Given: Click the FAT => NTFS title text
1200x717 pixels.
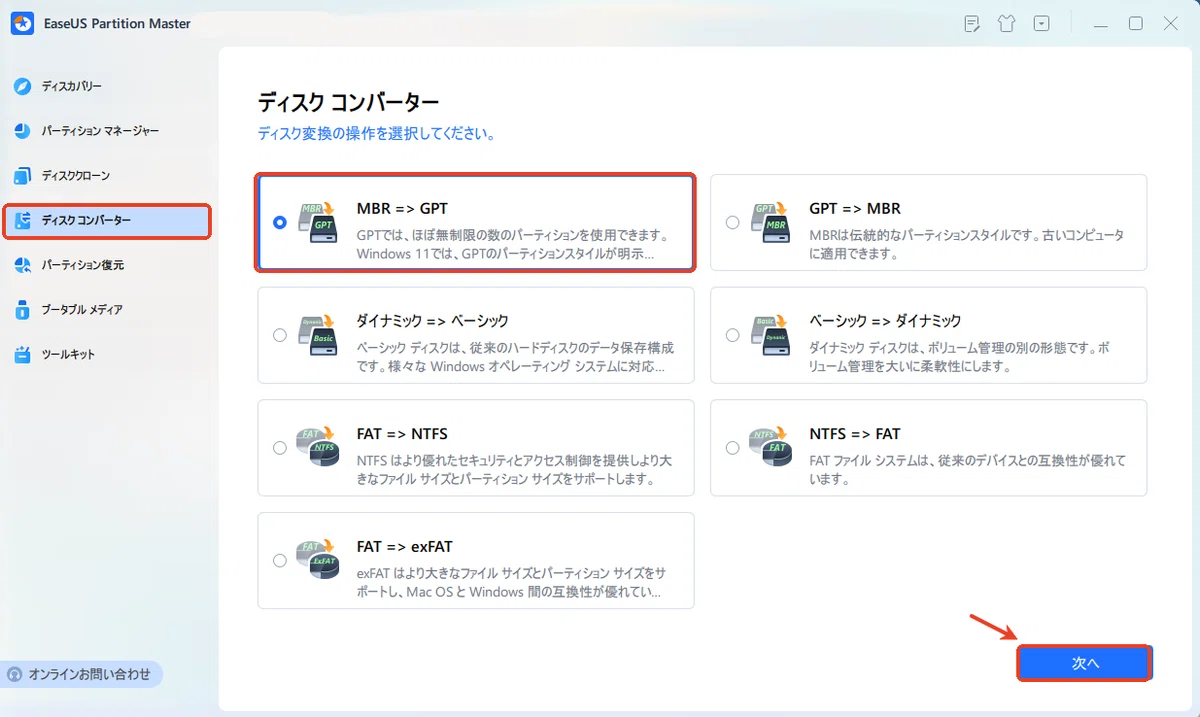Looking at the screenshot, I should pos(402,434).
